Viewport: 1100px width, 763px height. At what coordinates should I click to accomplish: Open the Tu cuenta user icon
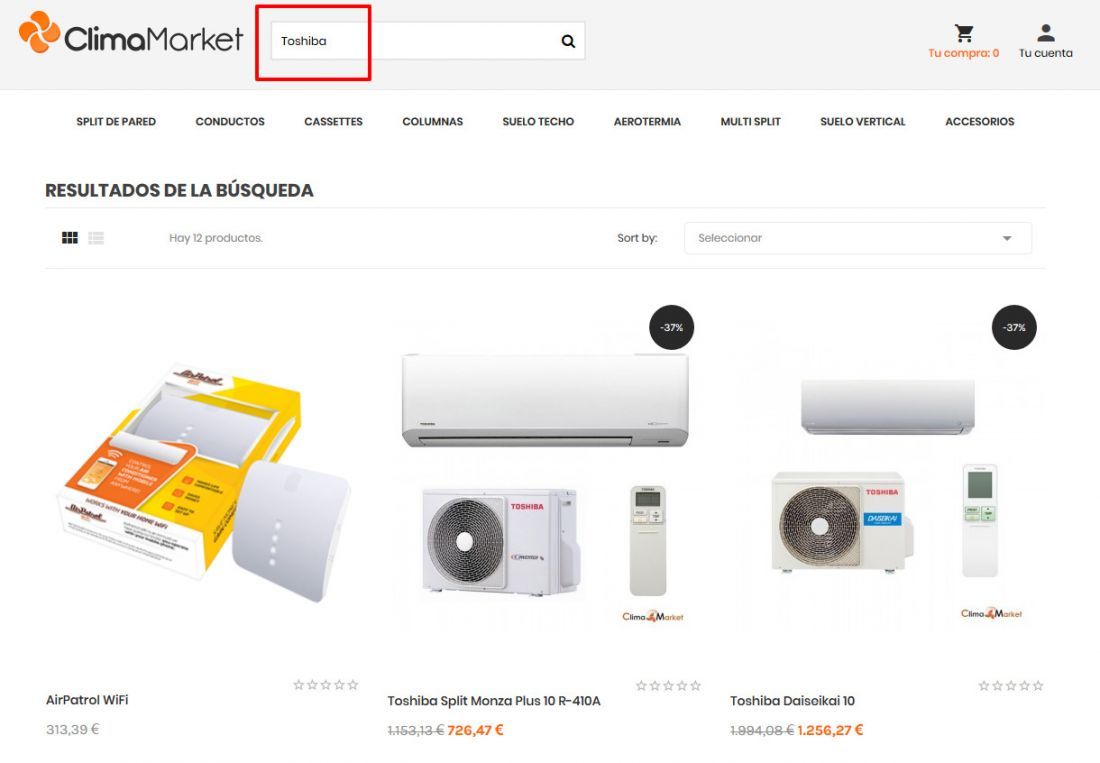tap(1045, 33)
